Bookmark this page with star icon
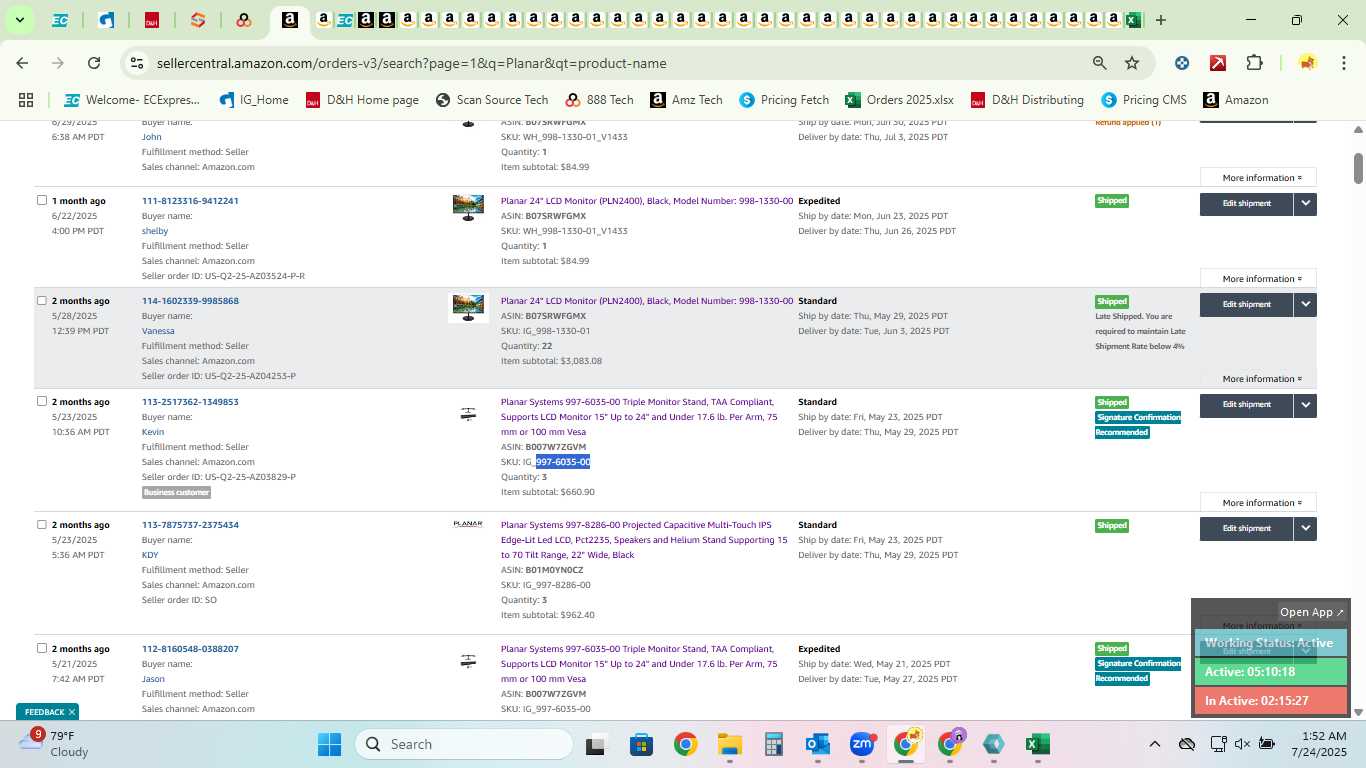Screen dimensions: 1366x768 click(1132, 63)
